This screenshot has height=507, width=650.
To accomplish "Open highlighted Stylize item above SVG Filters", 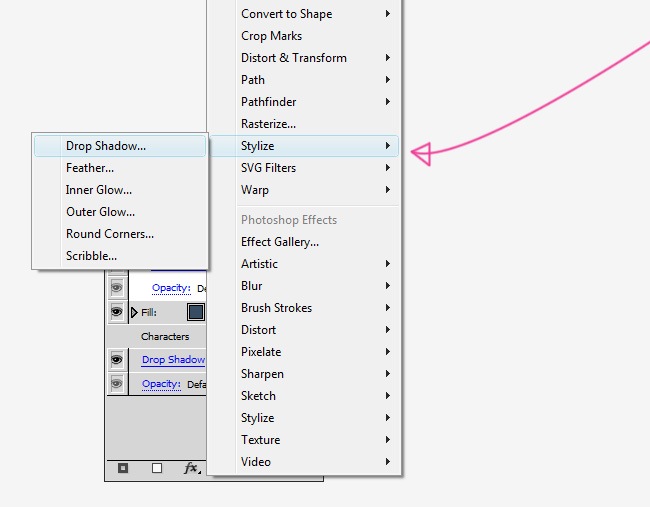I will (304, 146).
